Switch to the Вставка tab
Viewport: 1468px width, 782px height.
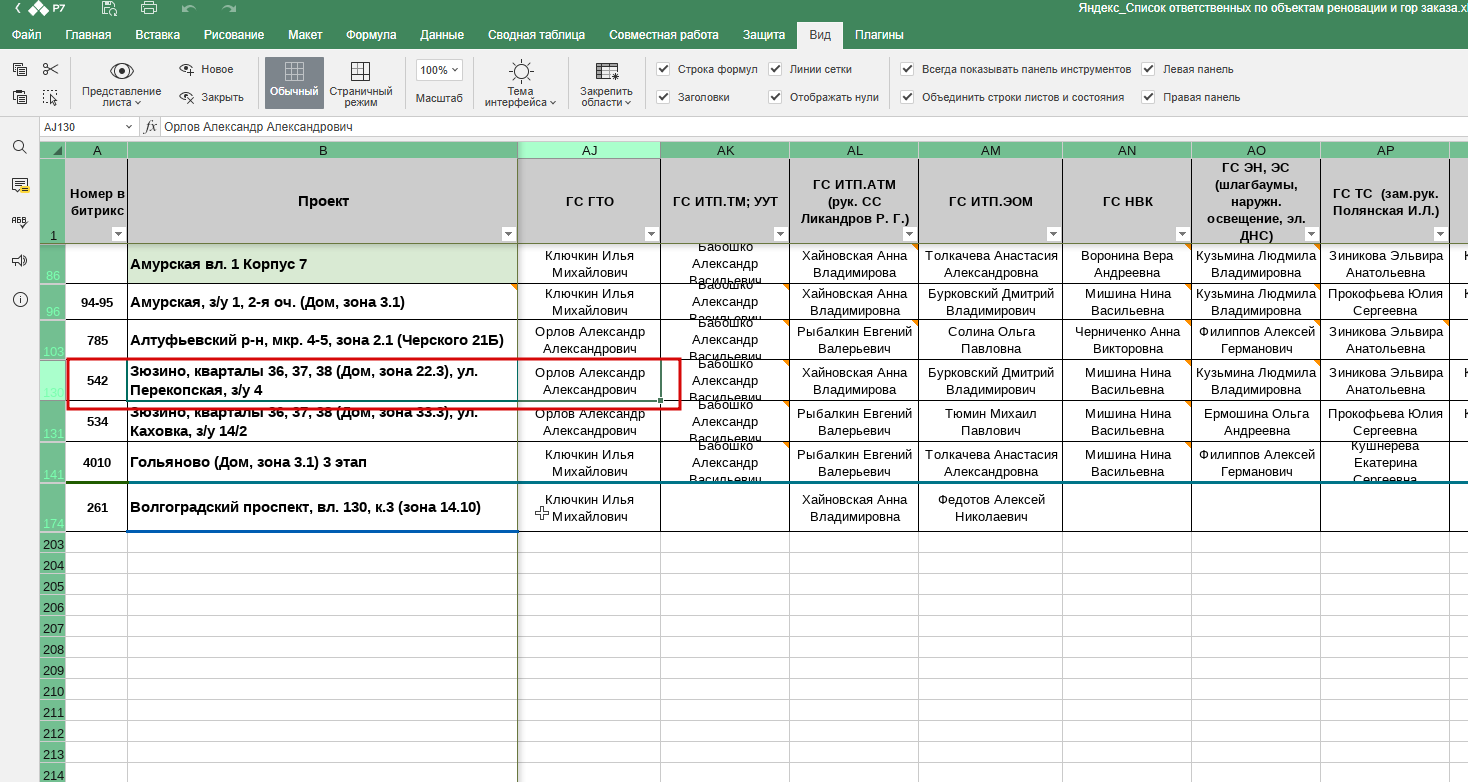point(158,35)
